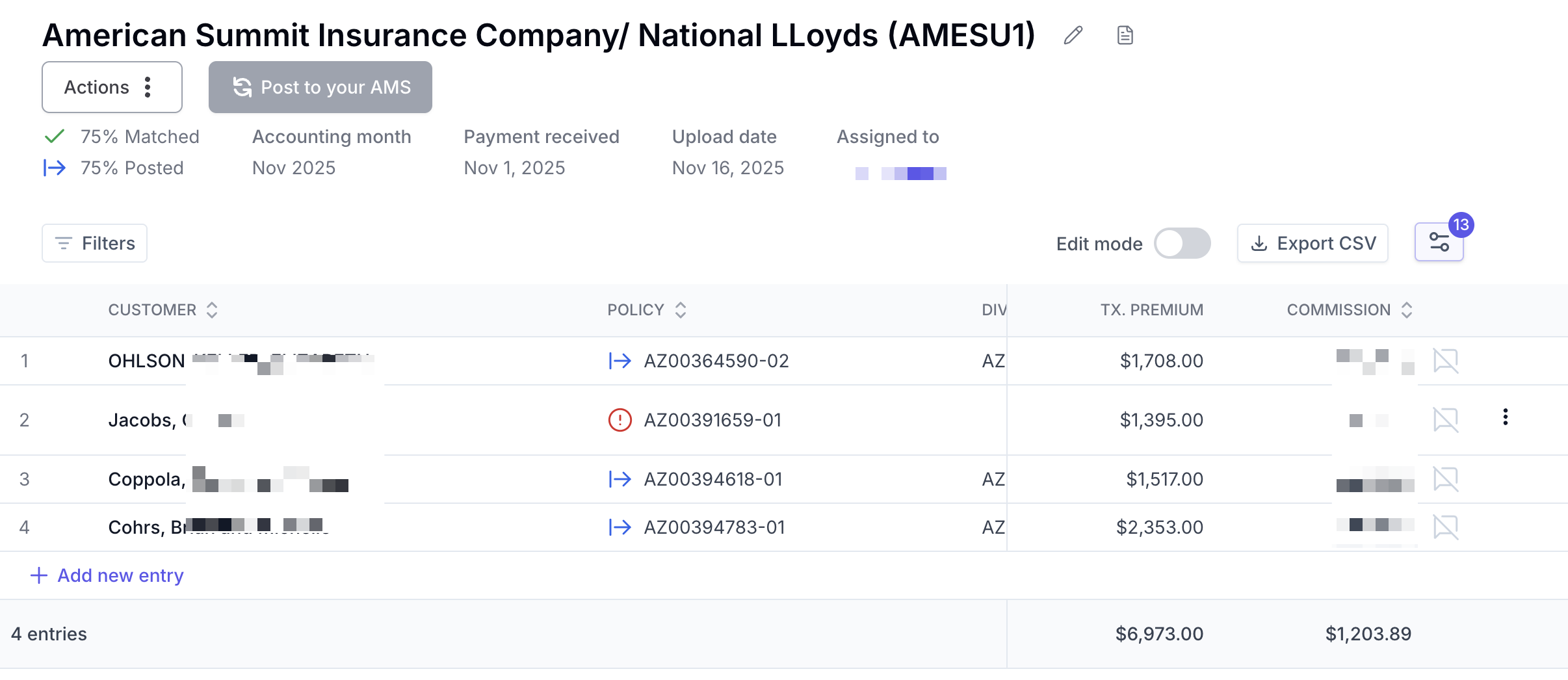Click the $2,353.00 premium cell

[x=1160, y=527]
